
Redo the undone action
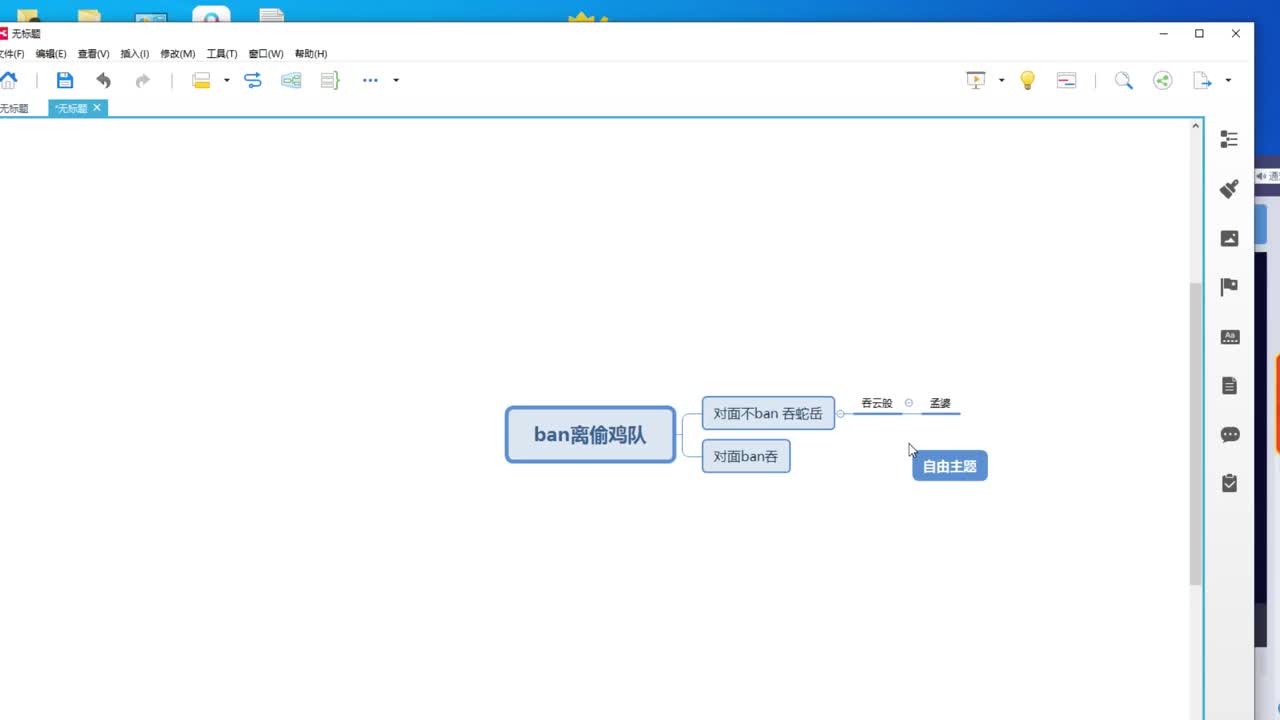pos(143,80)
